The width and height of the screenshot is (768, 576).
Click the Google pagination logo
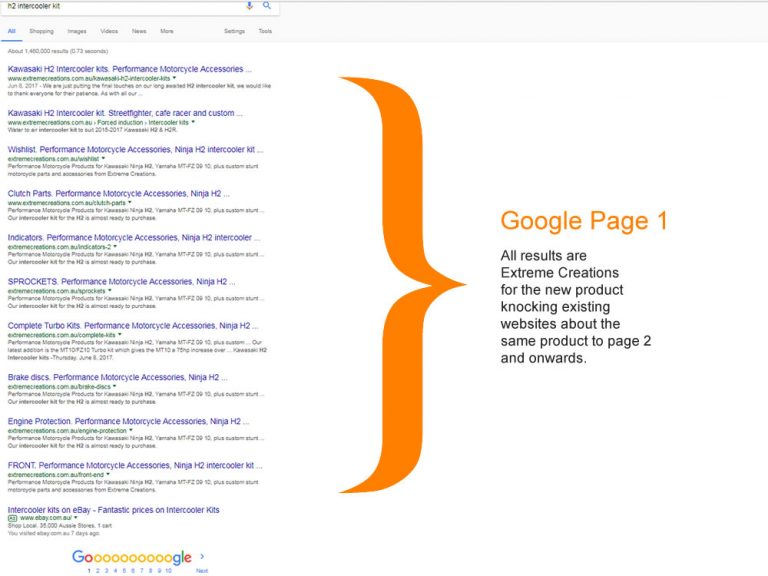[131, 558]
